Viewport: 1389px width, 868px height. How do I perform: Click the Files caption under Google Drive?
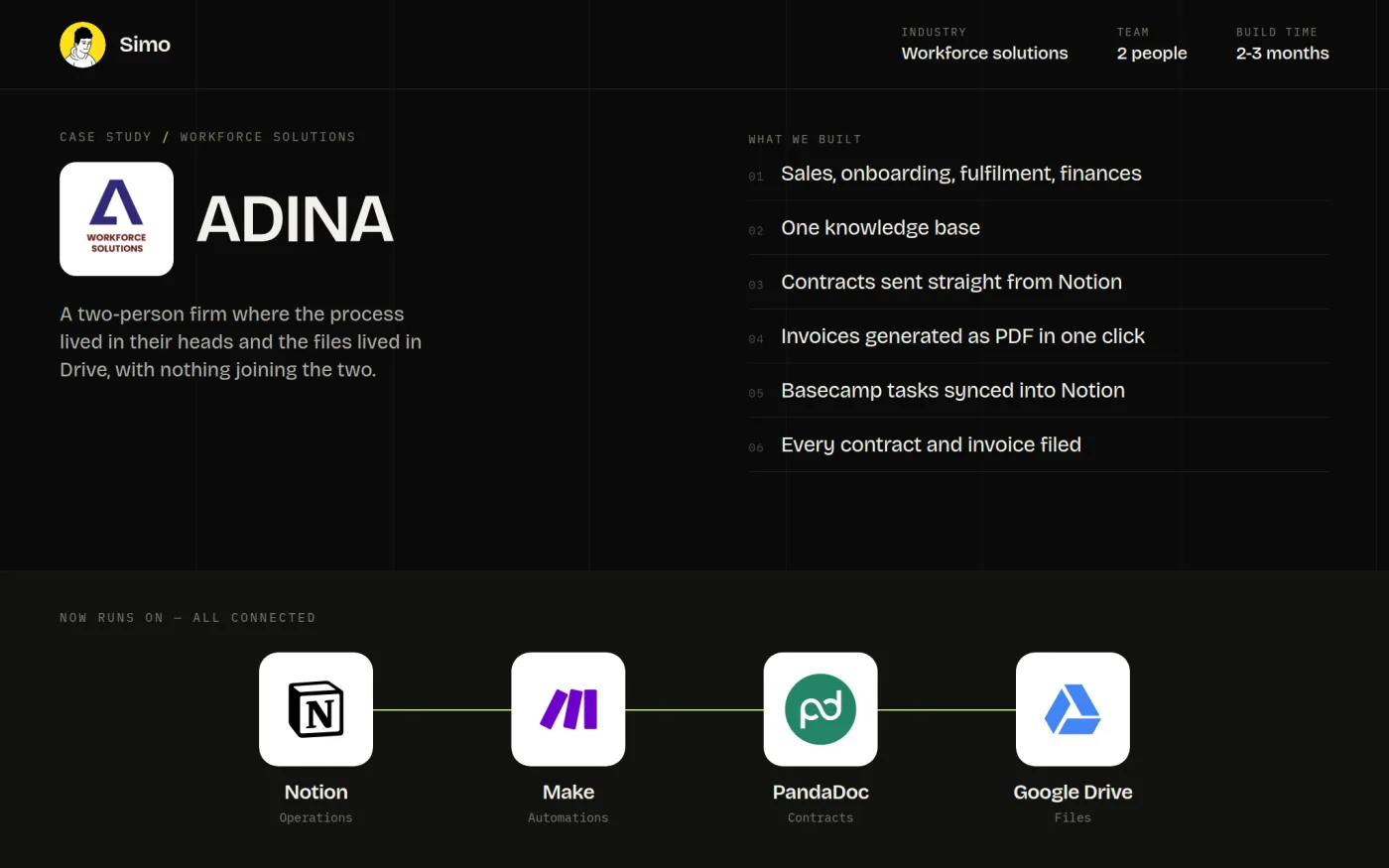click(1073, 818)
